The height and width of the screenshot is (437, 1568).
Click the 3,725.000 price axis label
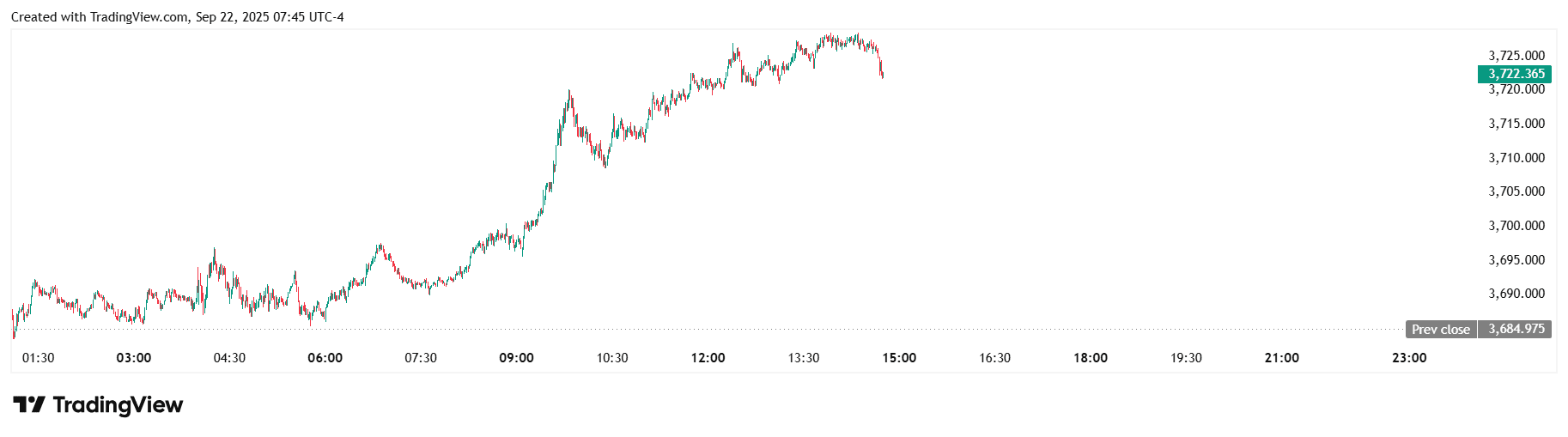pyautogui.click(x=1516, y=56)
